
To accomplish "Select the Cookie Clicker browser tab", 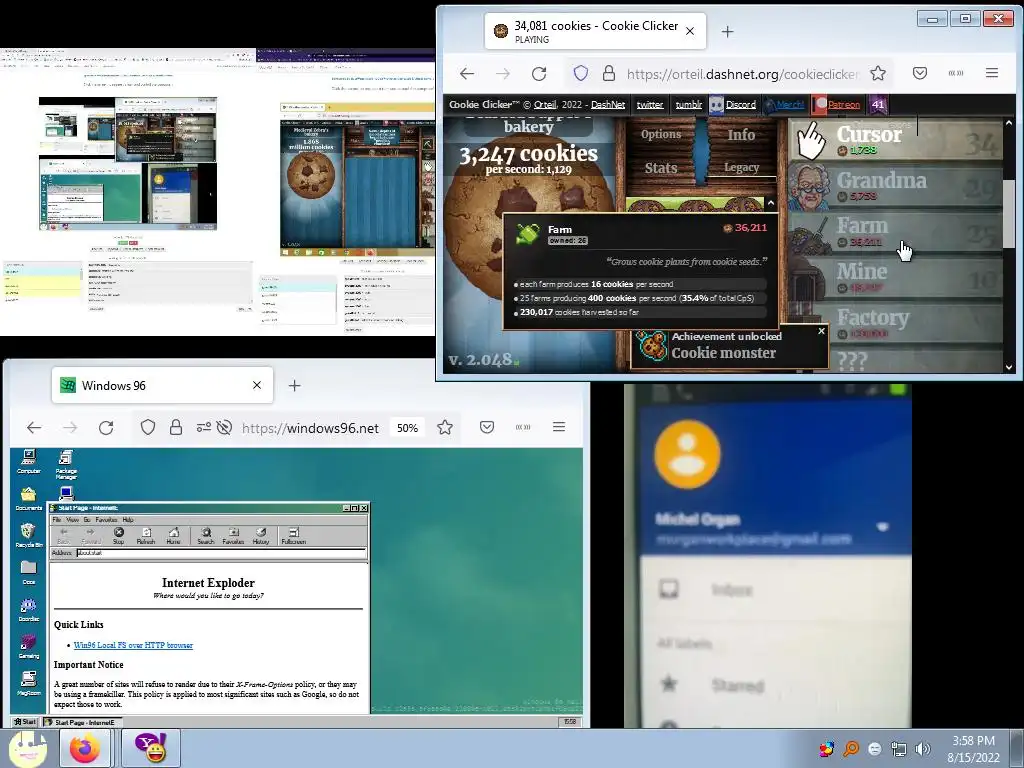I will point(595,31).
